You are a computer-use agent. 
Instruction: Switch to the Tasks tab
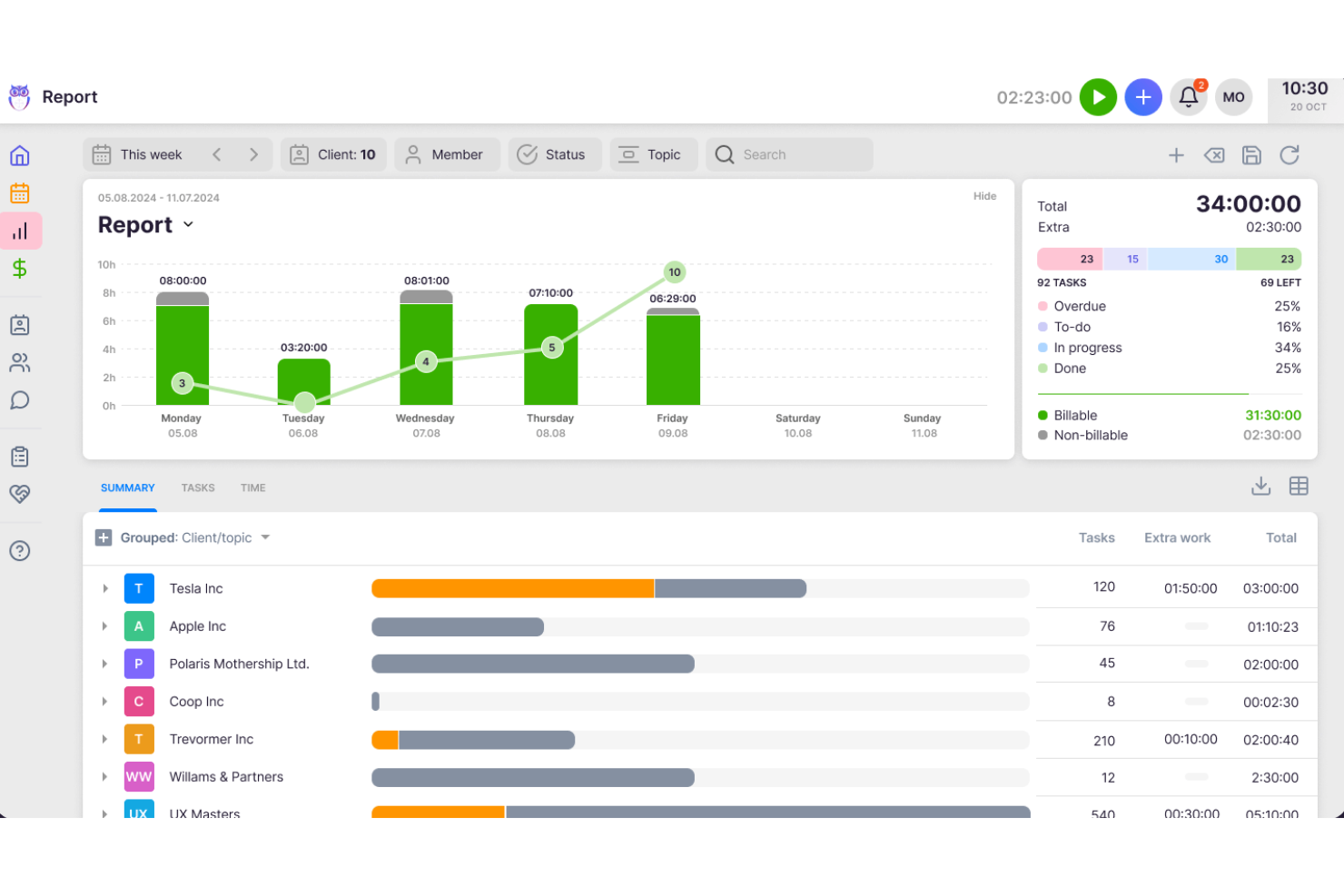[198, 487]
